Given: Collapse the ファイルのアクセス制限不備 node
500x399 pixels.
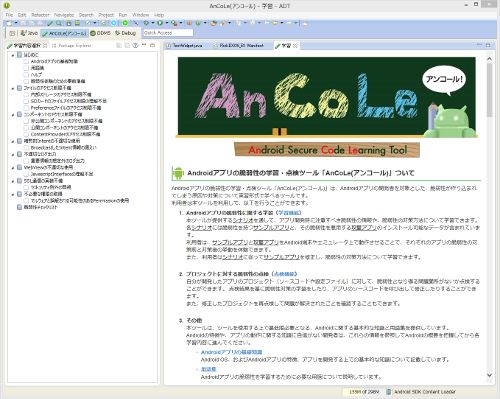Looking at the screenshot, I should (13, 88).
